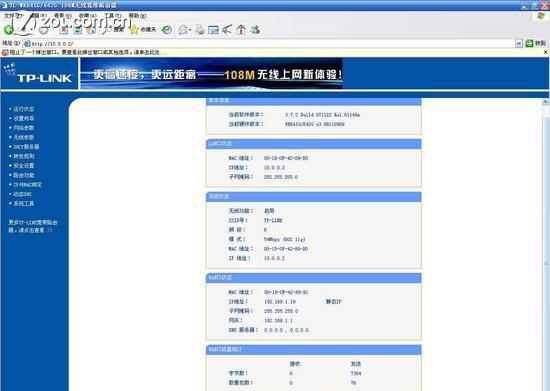
Task: Click the Print icon in toolbar
Action: [200, 30]
